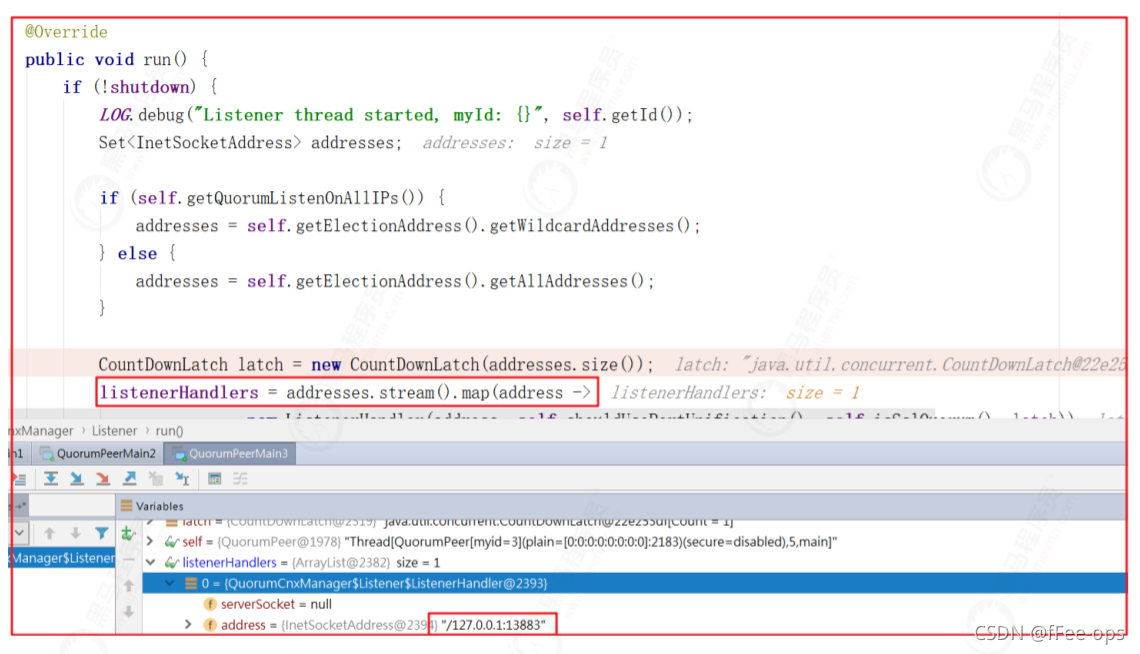Image resolution: width=1140 pixels, height=654 pixels.
Task: Click the blue frames filter funnel icon
Action: (102, 533)
